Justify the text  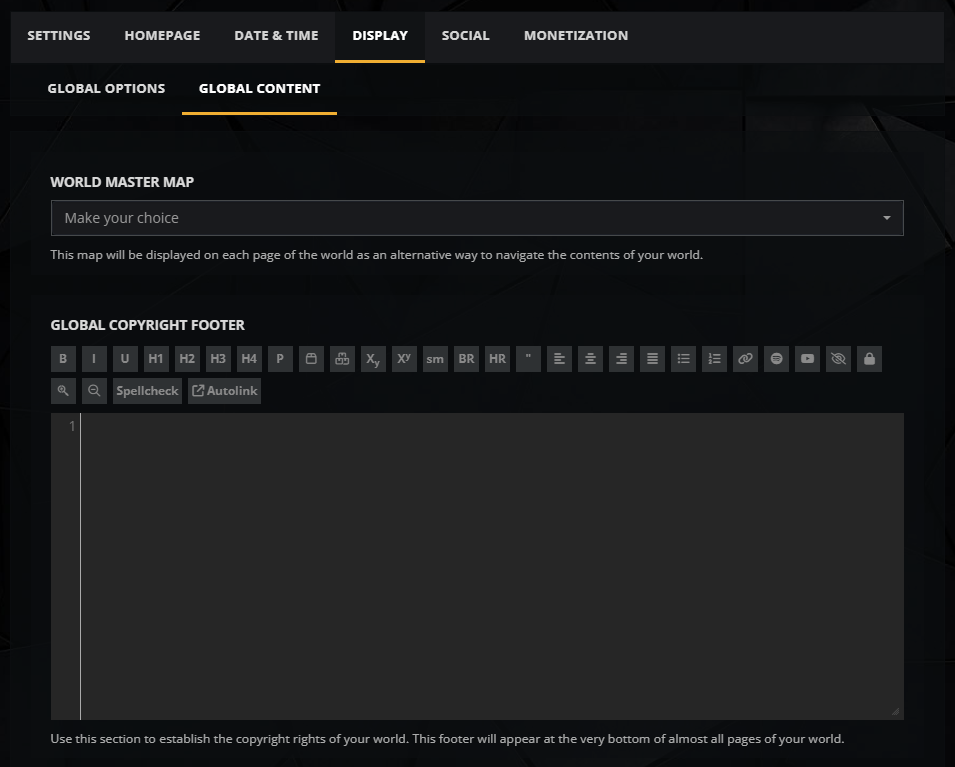652,359
